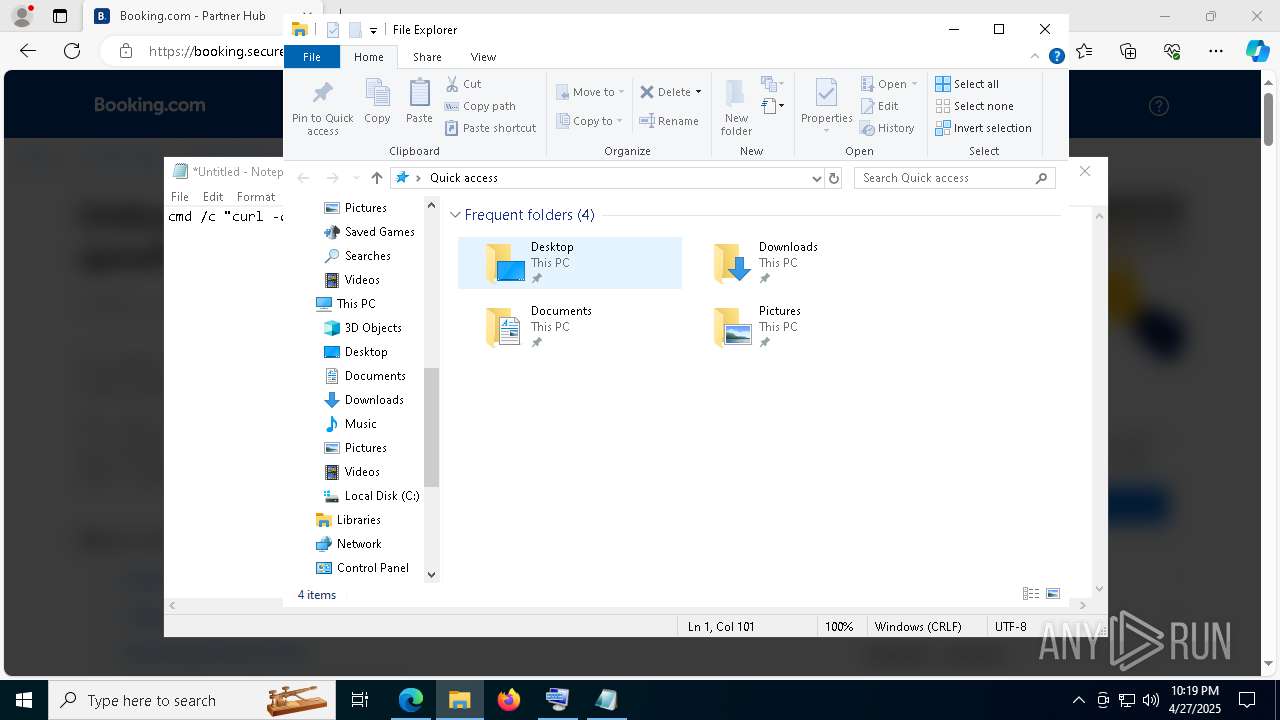Click the Cut scissors icon
This screenshot has width=1280, height=720.
(452, 84)
